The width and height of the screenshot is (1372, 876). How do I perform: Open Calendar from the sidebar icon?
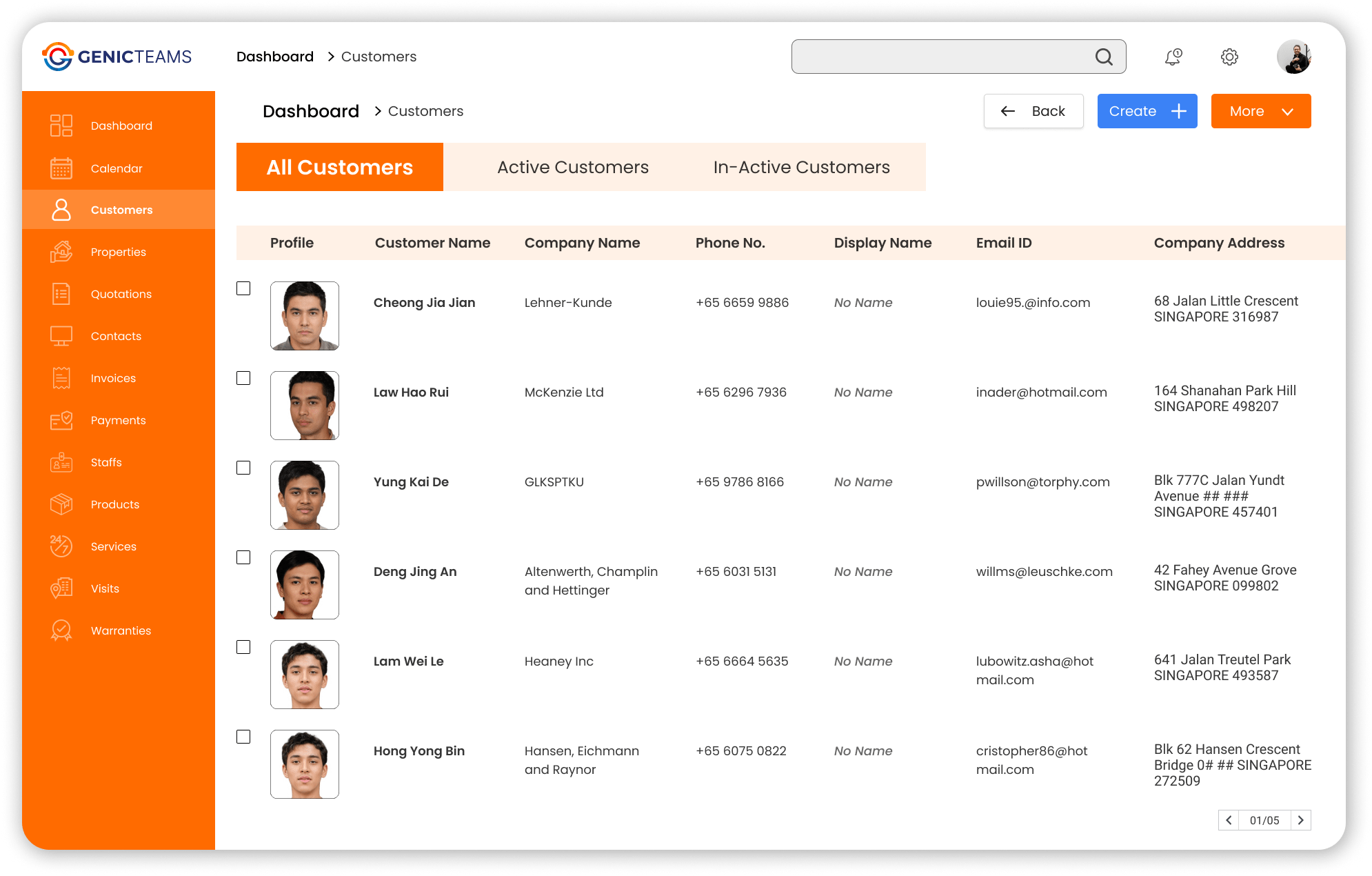pyautogui.click(x=61, y=168)
